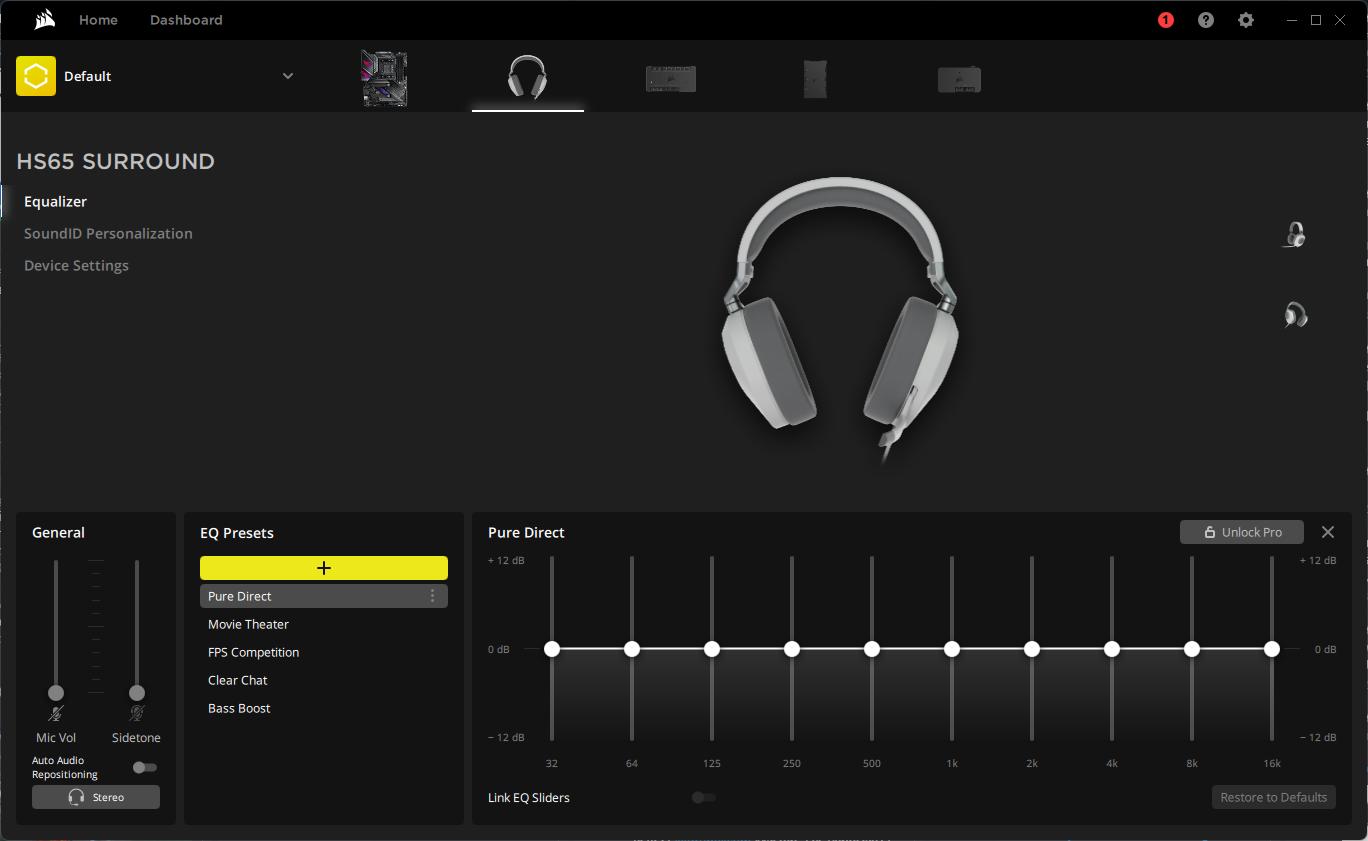Open SoundID Personalization section
Viewport: 1368px width, 841px height.
coord(108,233)
